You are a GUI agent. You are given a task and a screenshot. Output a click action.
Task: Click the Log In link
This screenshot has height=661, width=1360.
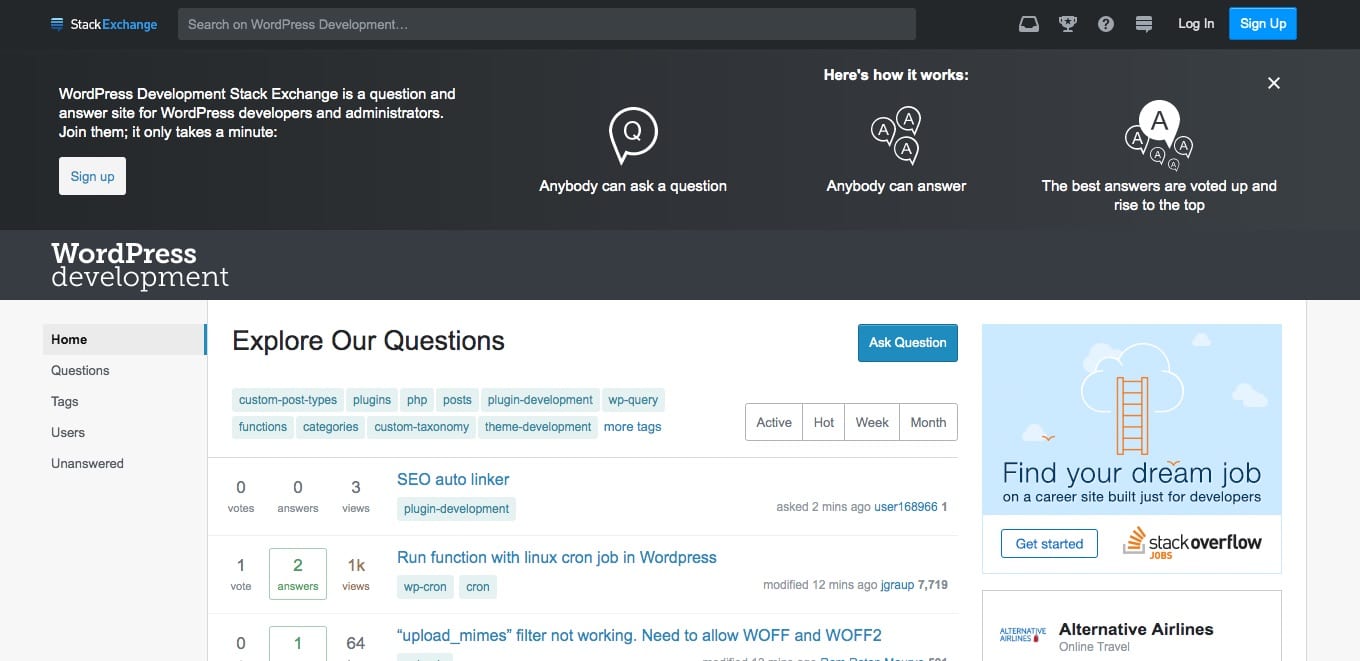click(x=1195, y=23)
